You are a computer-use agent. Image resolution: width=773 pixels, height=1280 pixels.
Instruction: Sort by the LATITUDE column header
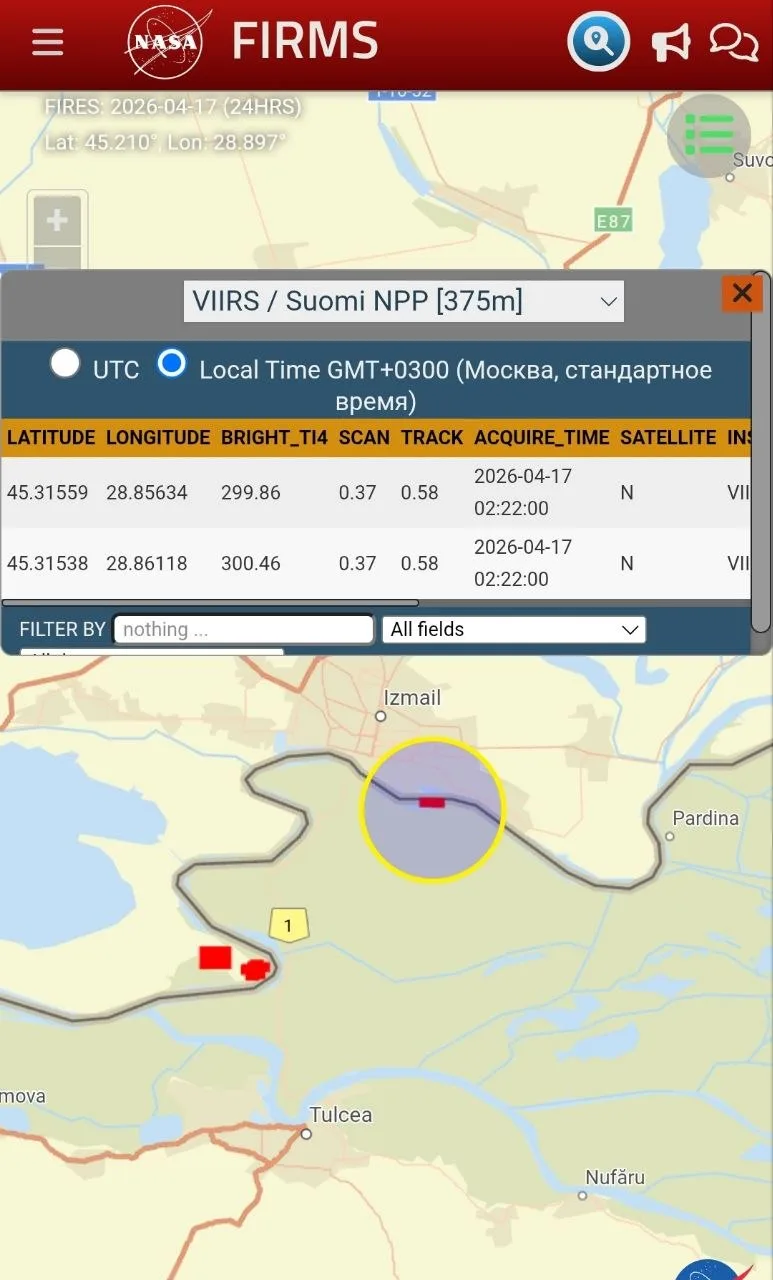click(x=51, y=437)
